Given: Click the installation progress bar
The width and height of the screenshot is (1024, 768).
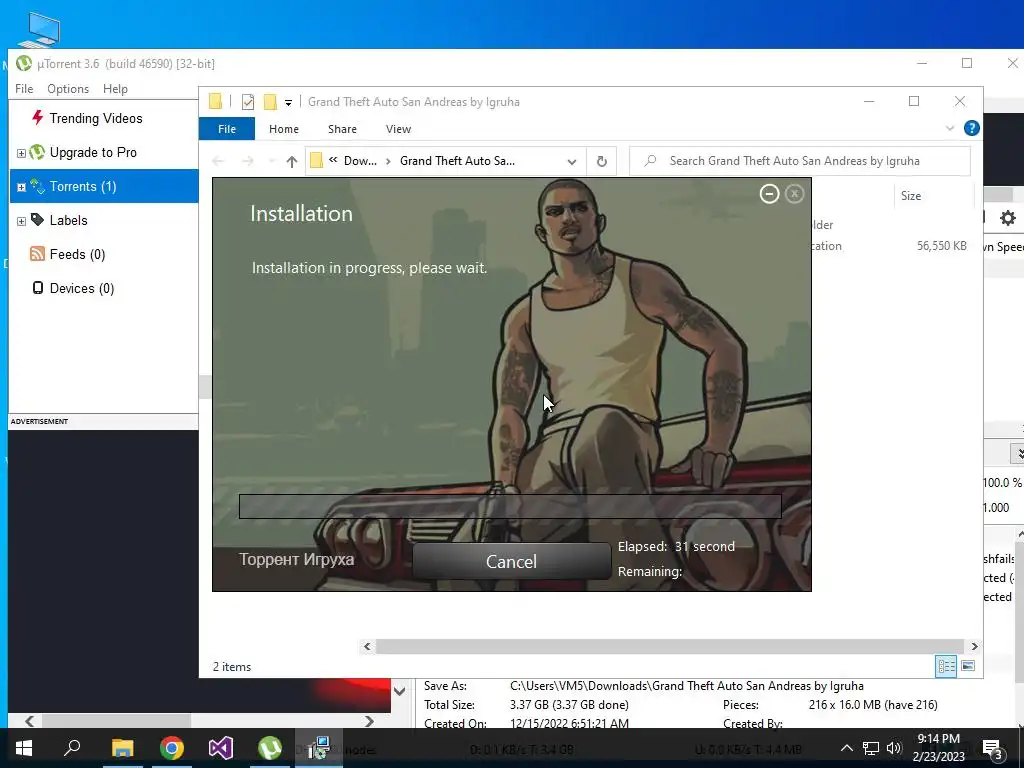Looking at the screenshot, I should pos(510,506).
